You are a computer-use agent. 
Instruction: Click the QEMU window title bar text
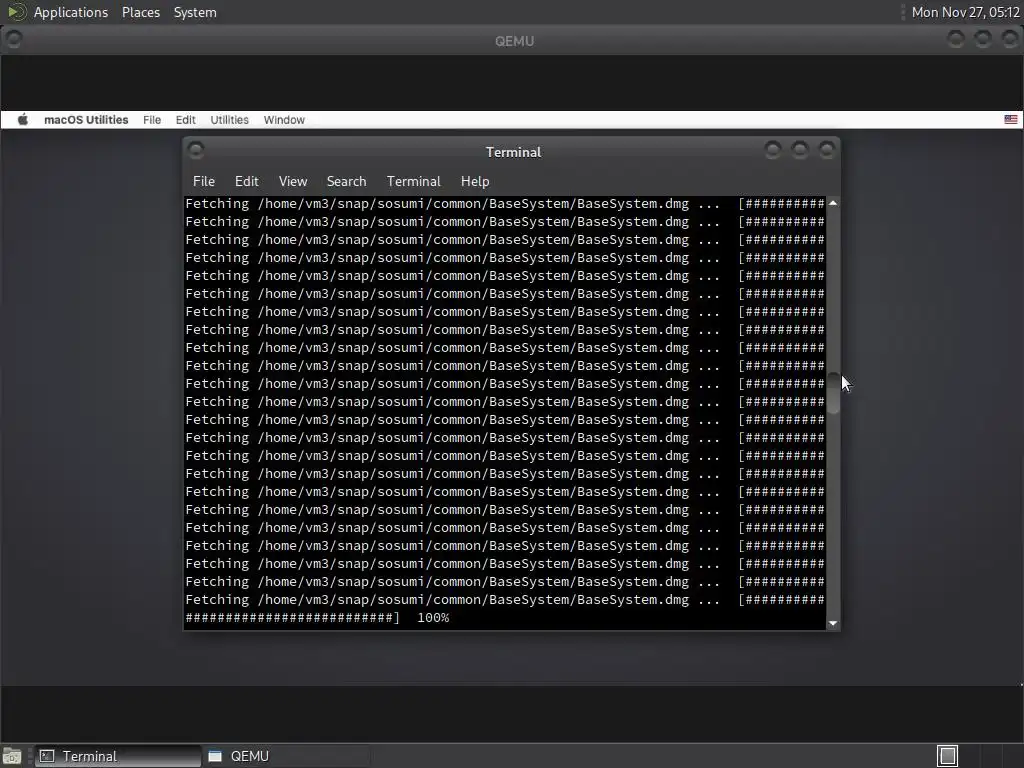(514, 41)
